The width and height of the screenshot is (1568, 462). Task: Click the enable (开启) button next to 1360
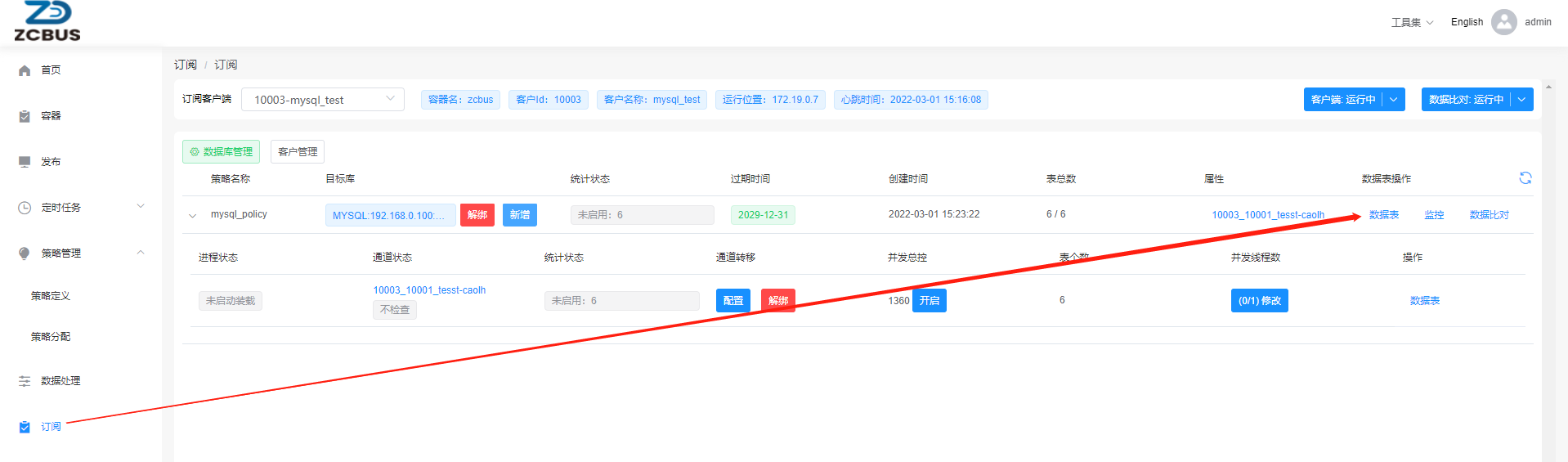929,301
